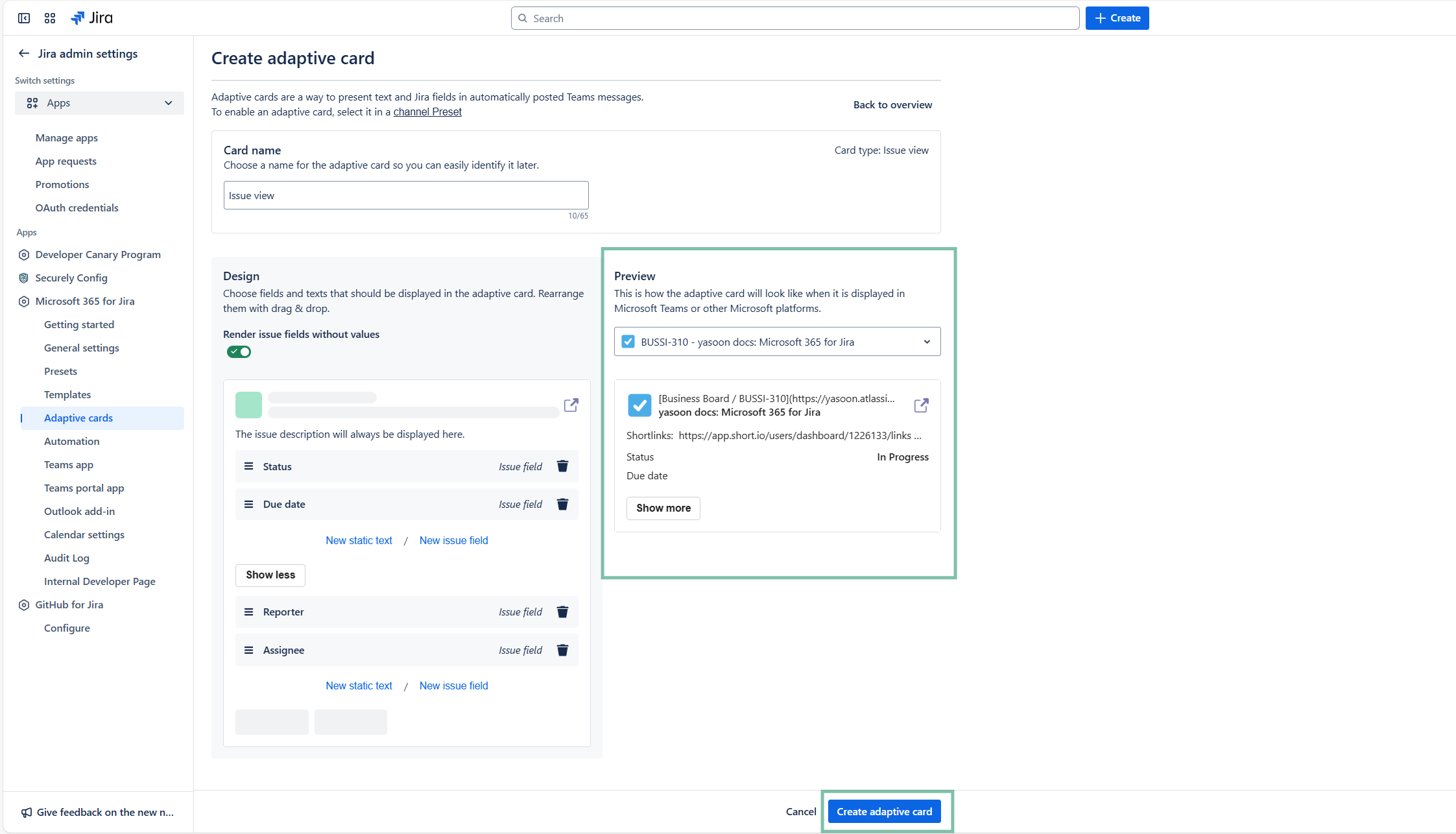This screenshot has height=834, width=1456.
Task: Click the app switcher grid icon
Action: click(x=50, y=18)
